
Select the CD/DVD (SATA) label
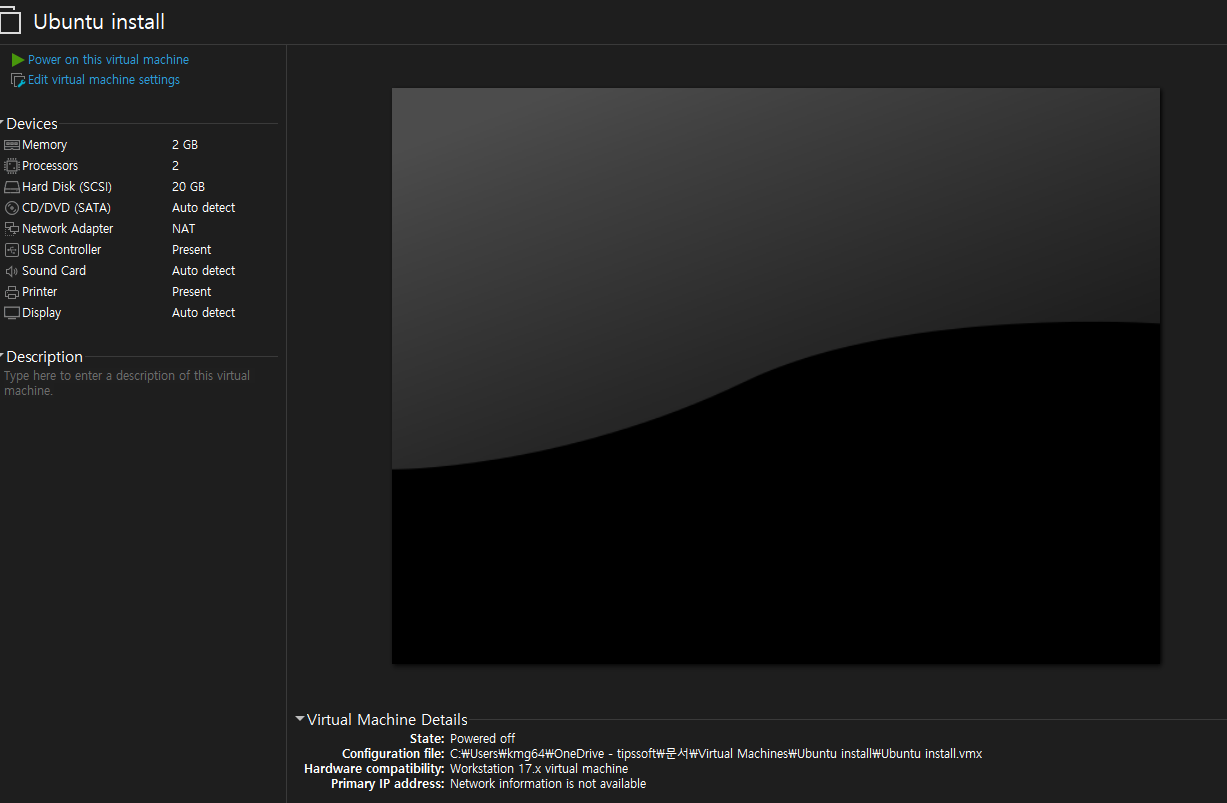(66, 208)
